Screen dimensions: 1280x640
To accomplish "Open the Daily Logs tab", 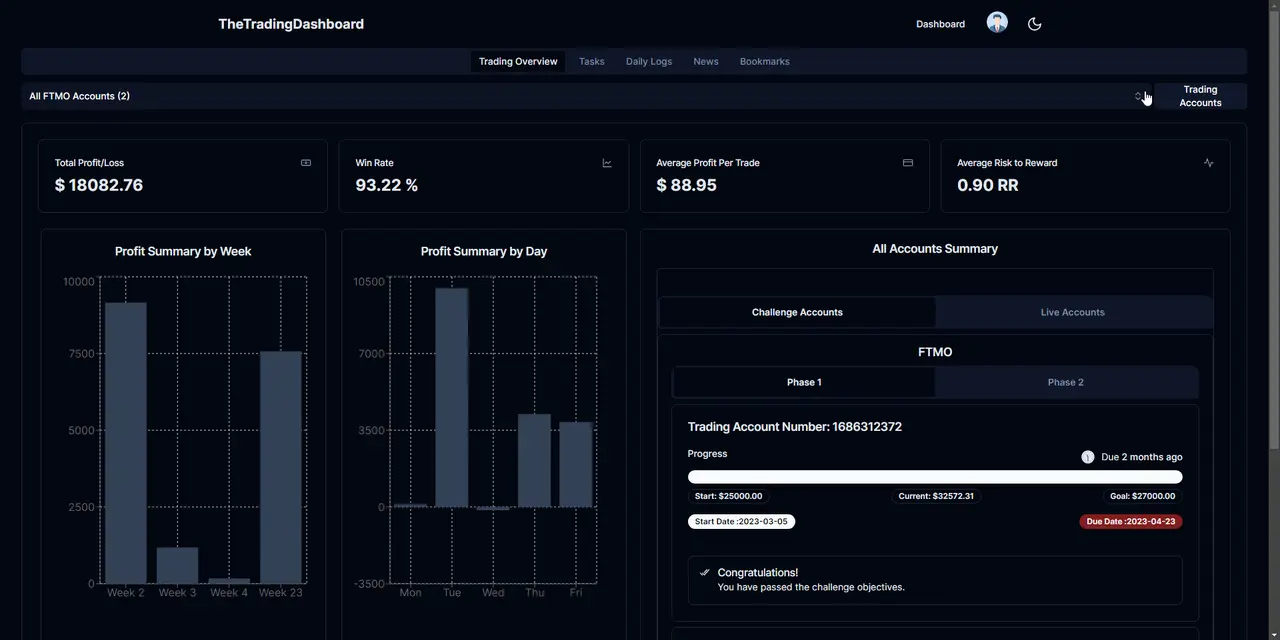I will (x=649, y=61).
